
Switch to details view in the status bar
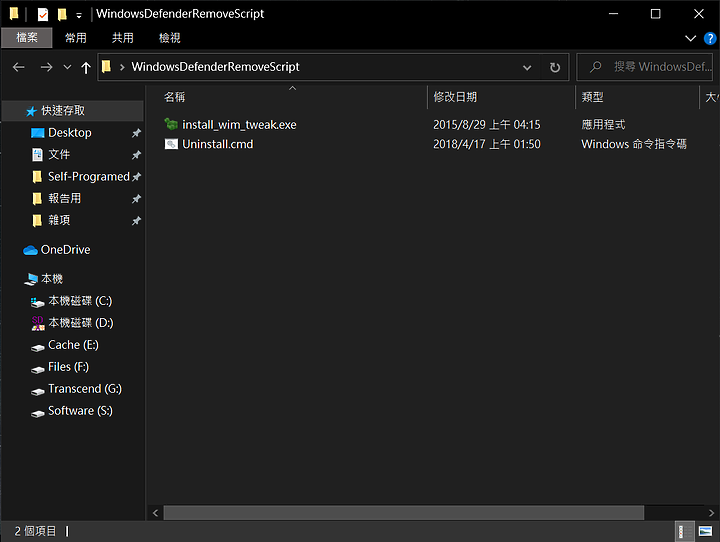pyautogui.click(x=684, y=531)
